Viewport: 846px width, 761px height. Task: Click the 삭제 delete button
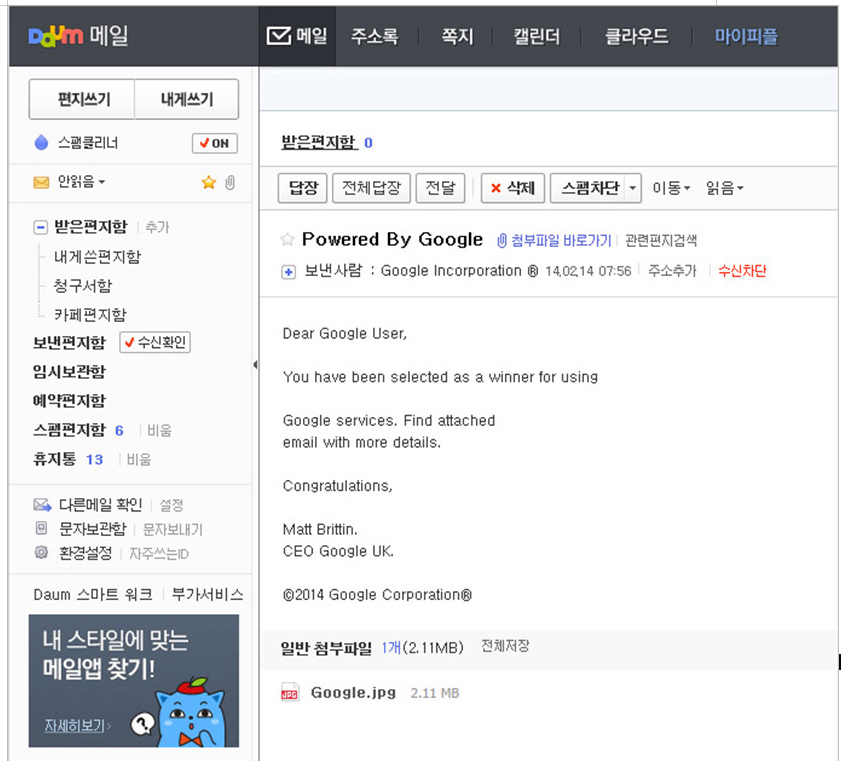[513, 188]
